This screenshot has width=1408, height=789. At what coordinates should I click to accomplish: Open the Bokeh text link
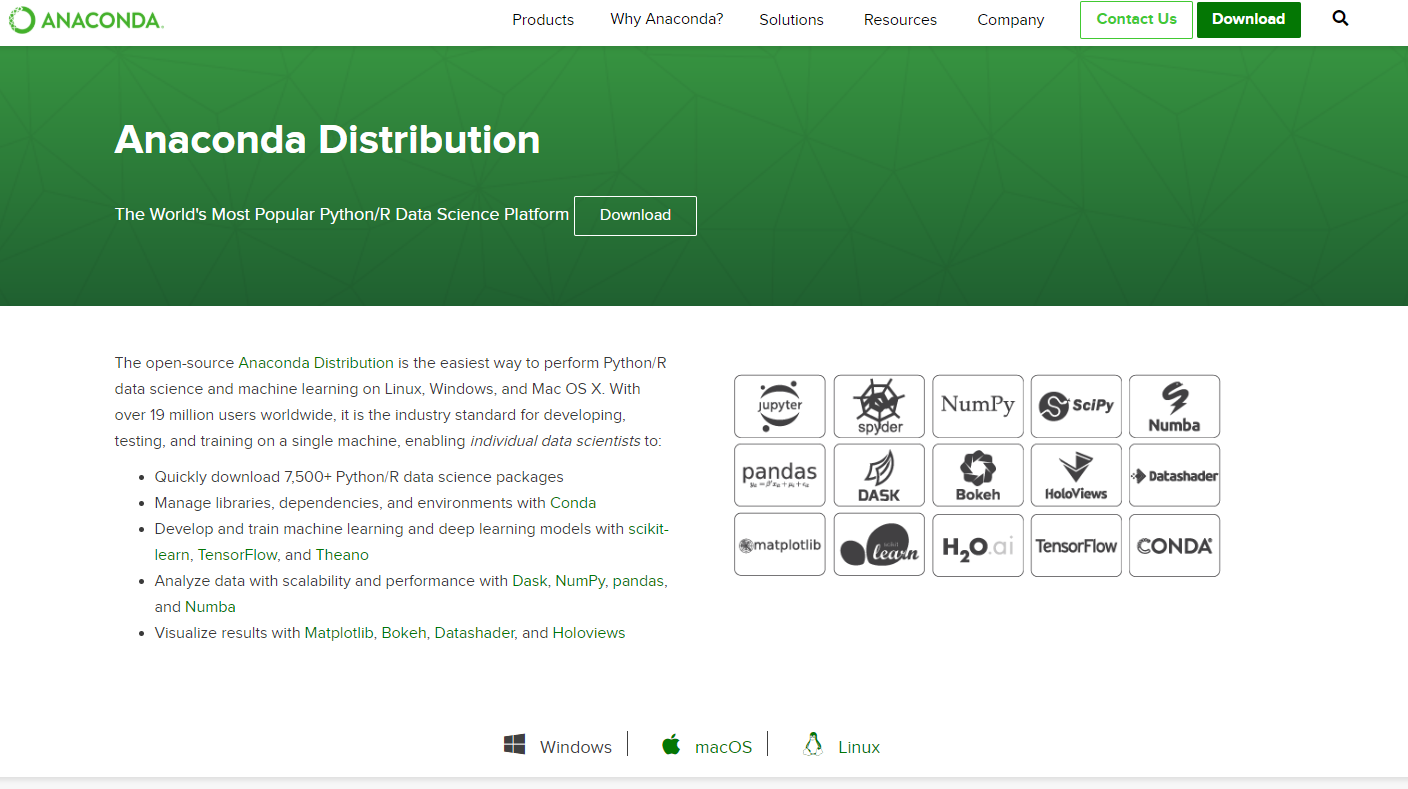coord(404,633)
